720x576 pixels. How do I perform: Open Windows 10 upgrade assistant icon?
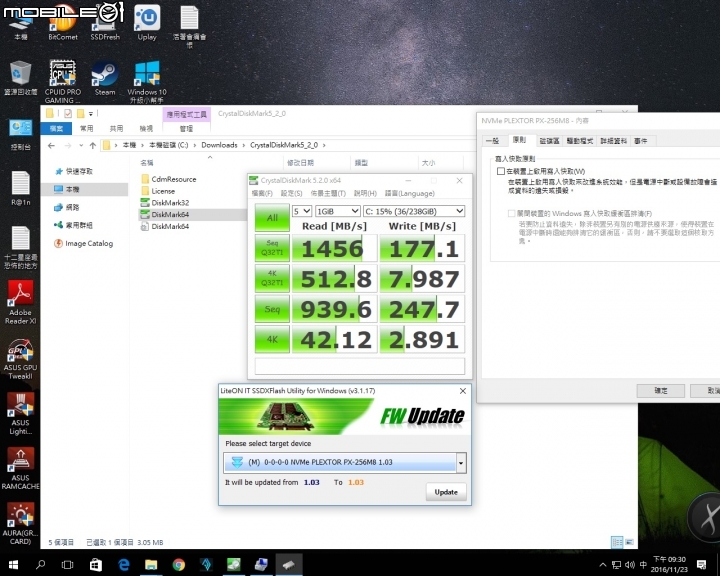click(x=147, y=82)
